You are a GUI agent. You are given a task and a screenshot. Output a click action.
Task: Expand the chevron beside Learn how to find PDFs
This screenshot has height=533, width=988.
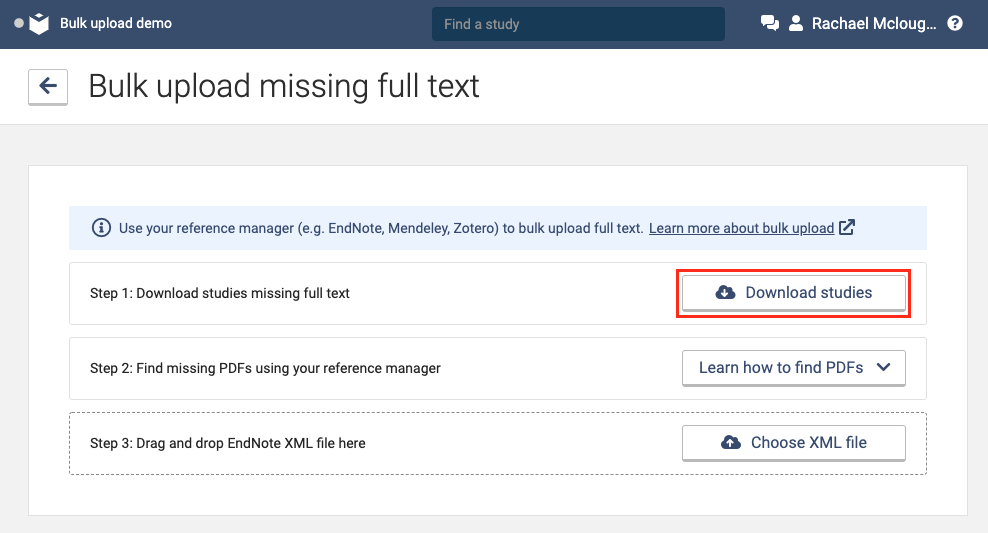tap(883, 367)
